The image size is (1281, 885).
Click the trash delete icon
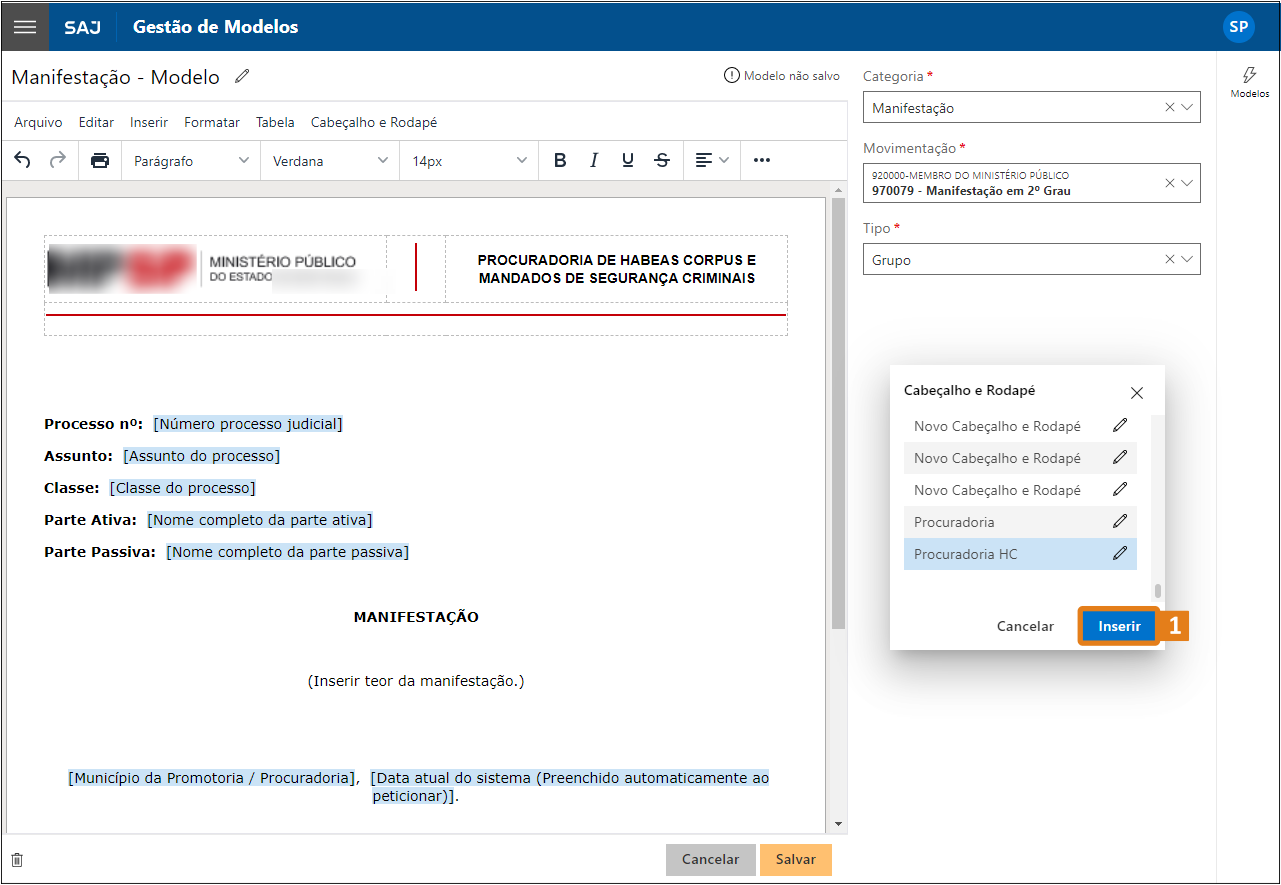tap(17, 860)
